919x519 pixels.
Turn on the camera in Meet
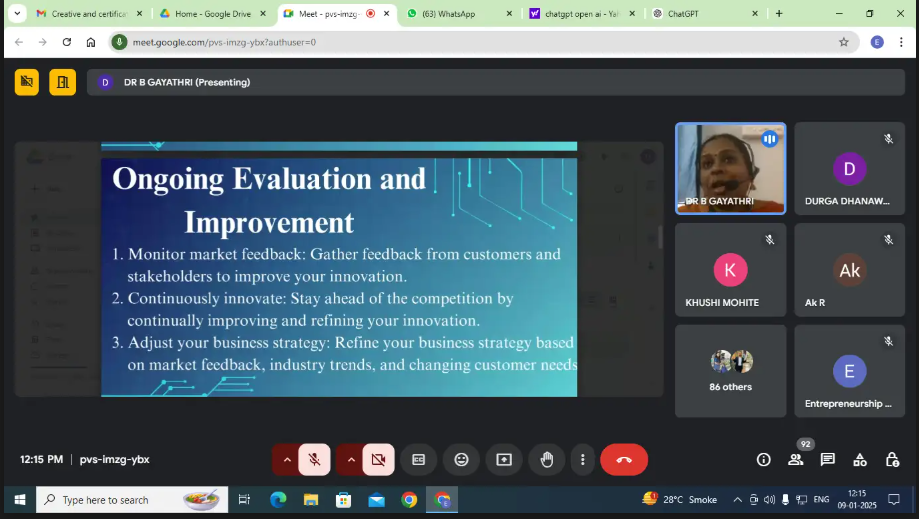point(378,459)
